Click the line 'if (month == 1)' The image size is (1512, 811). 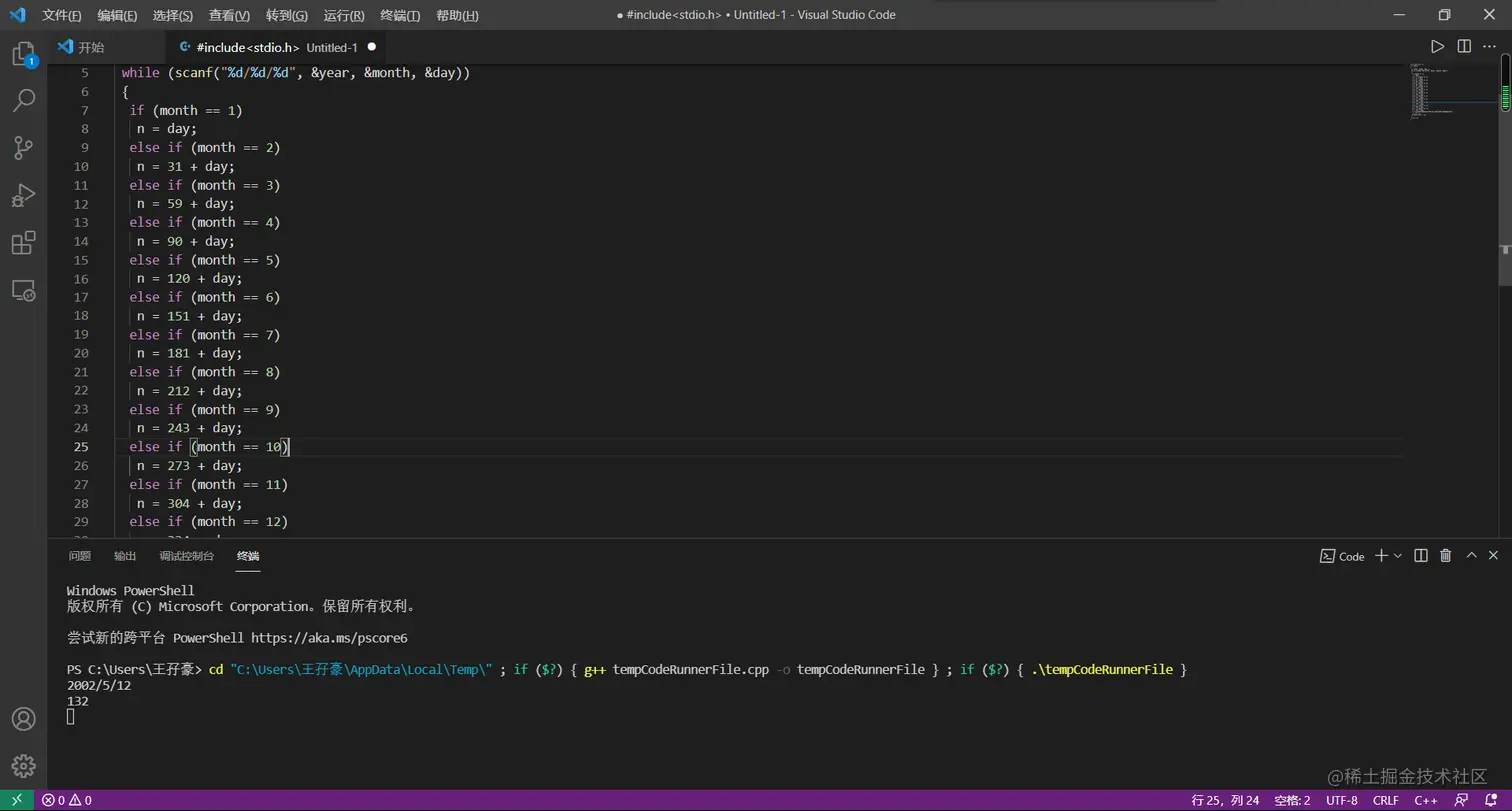click(x=186, y=110)
